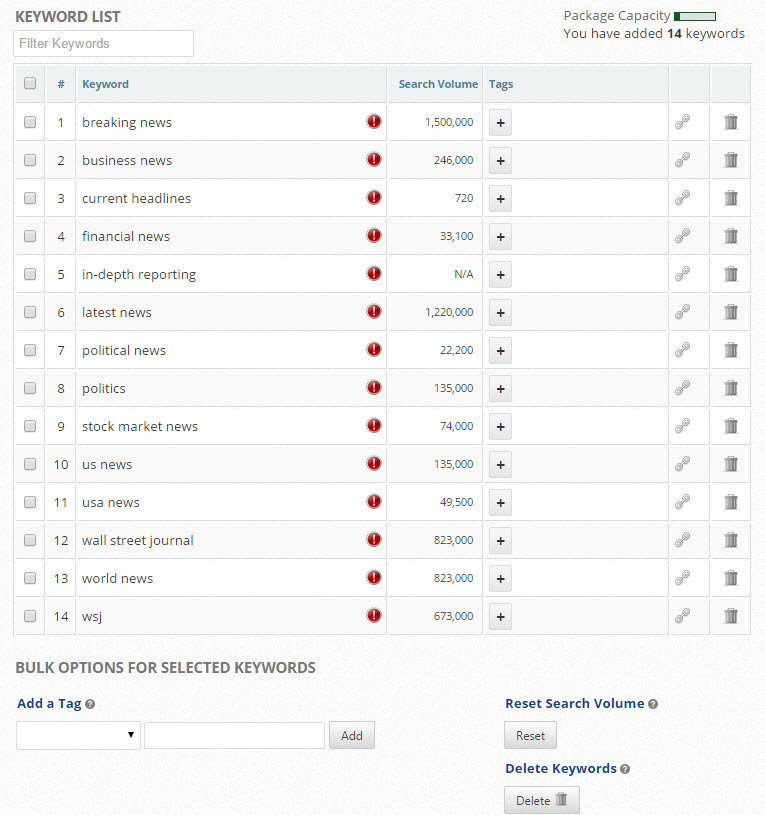Sort by the Search Volume column header

[438, 84]
